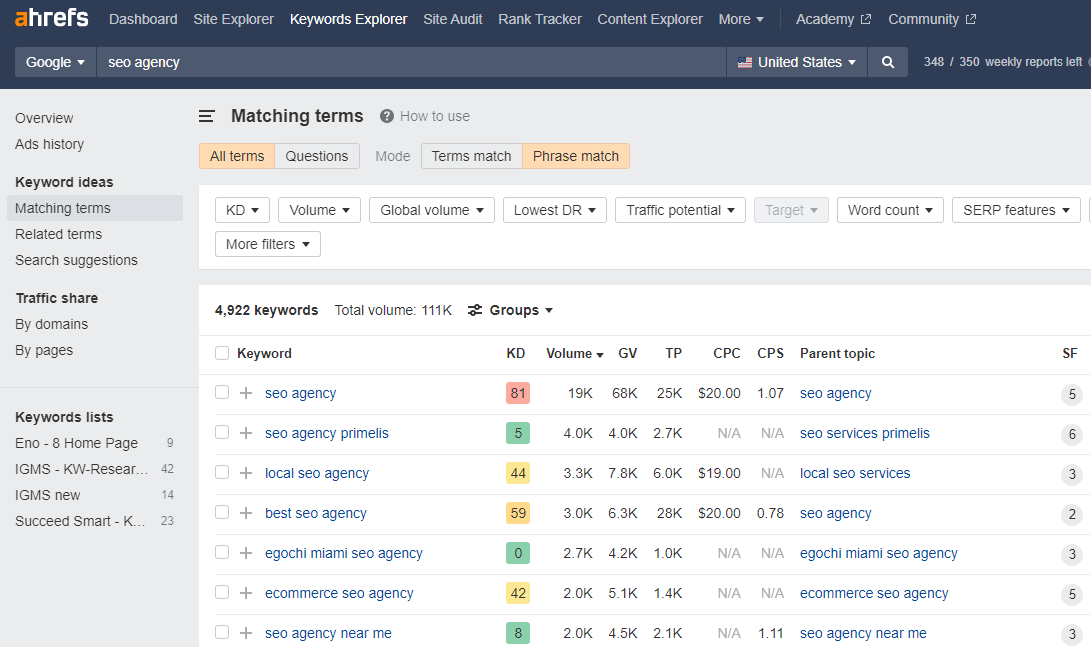This screenshot has height=647, width=1091.
Task: Open the ecommerce seo agency keyword link
Action: (339, 593)
